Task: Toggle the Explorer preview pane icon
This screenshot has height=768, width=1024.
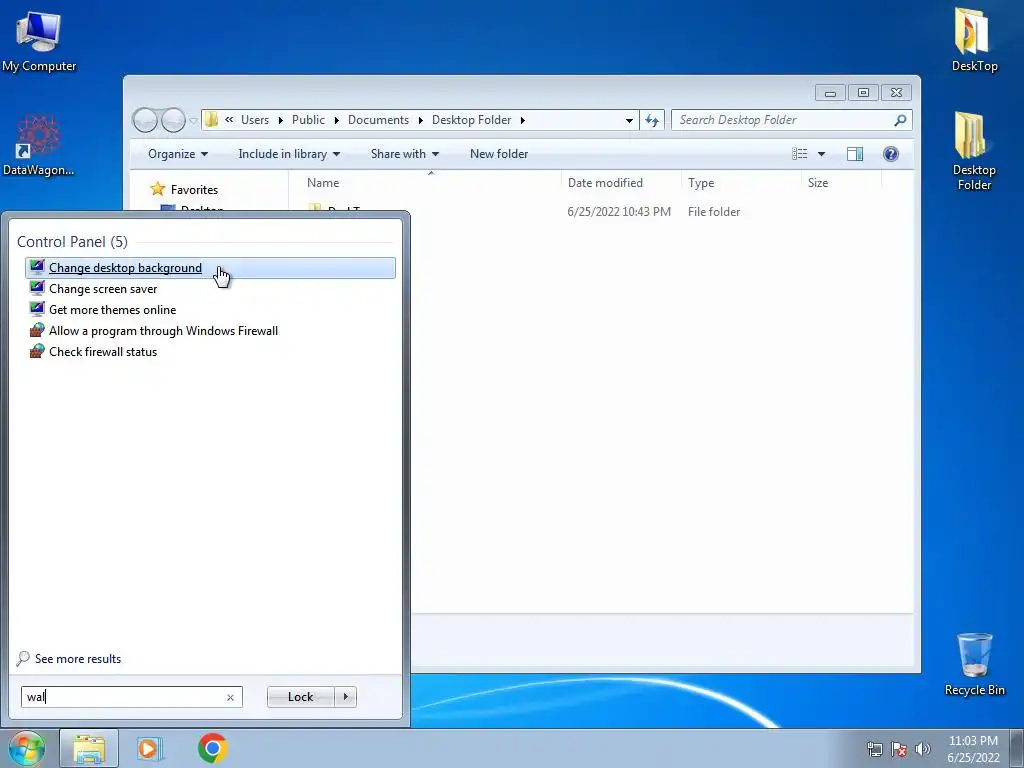Action: click(x=854, y=153)
